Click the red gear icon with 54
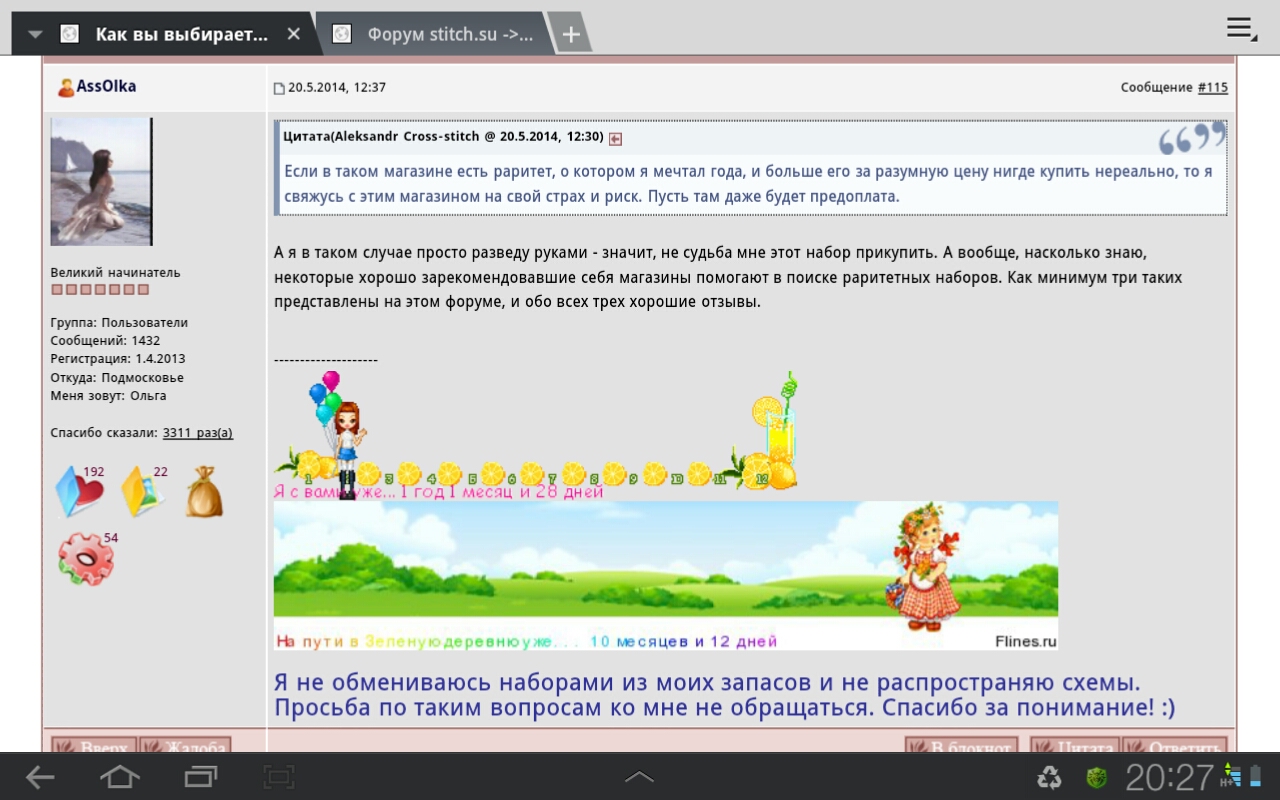This screenshot has height=800, width=1280. [x=86, y=559]
